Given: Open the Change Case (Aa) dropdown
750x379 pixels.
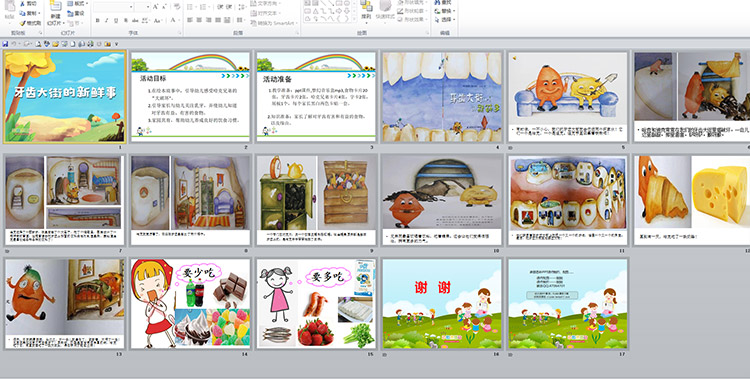Looking at the screenshot, I should pos(158,20).
